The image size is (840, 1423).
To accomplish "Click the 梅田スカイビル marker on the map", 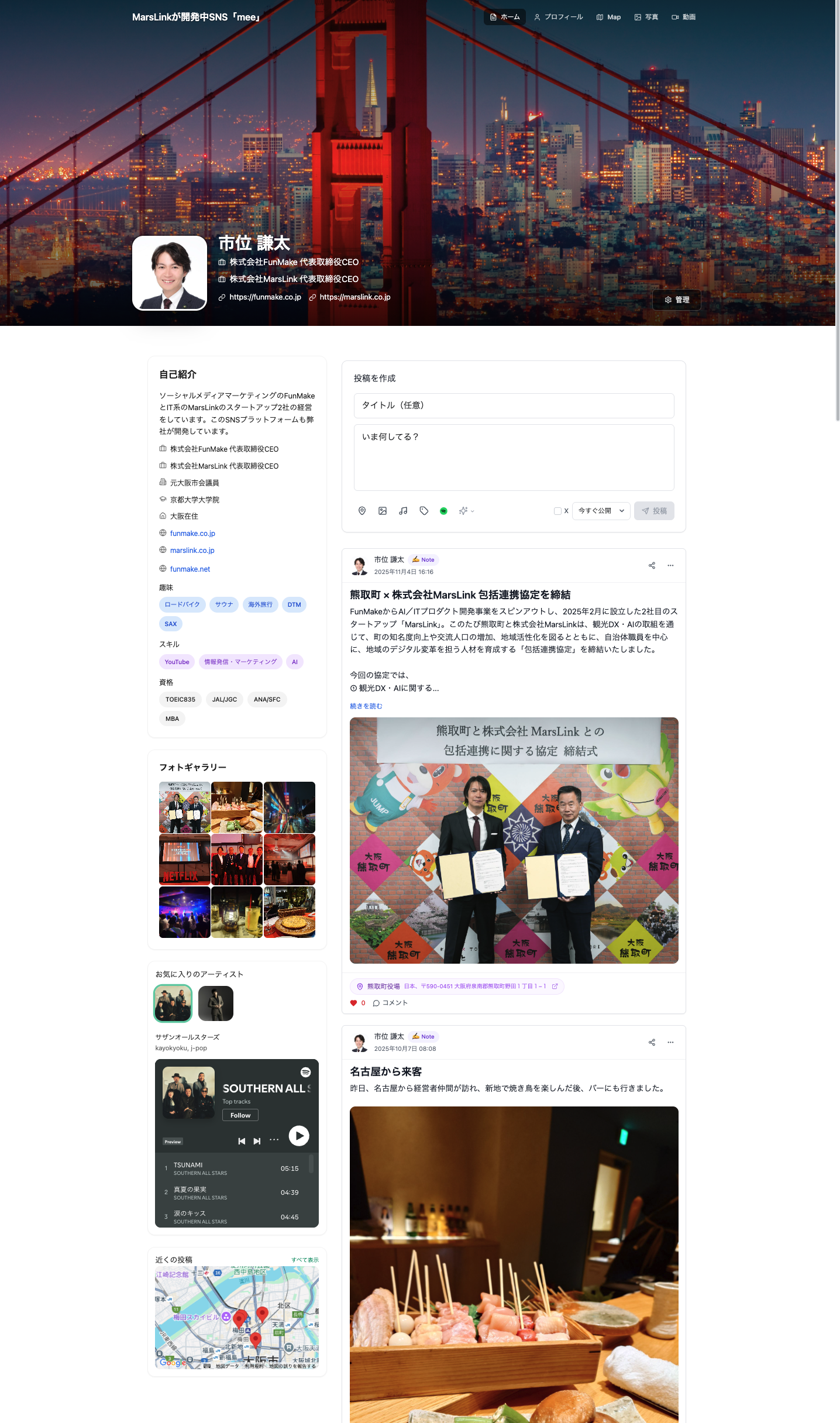I will [226, 1317].
